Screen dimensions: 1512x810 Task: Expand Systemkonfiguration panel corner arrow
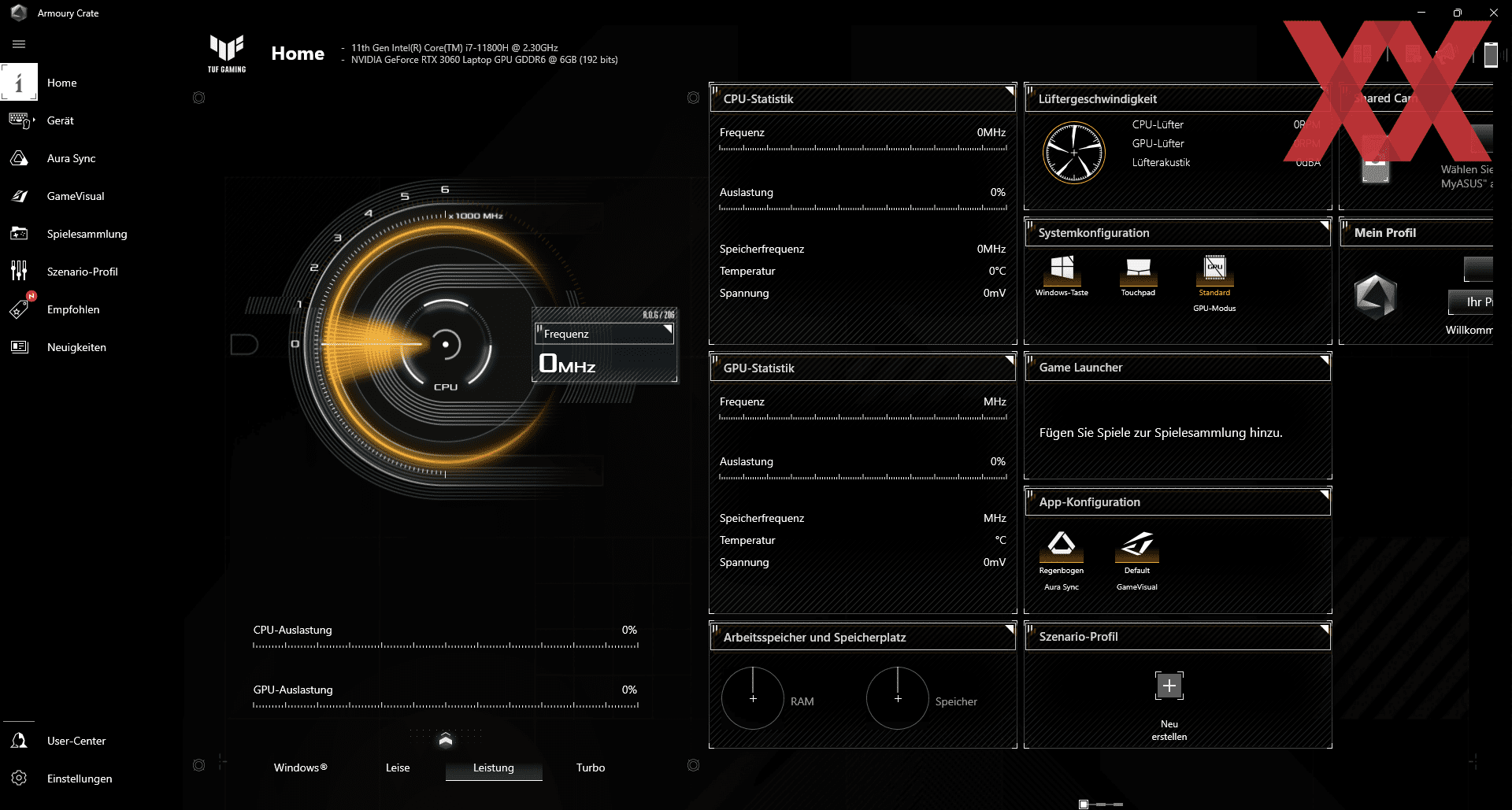pos(1324,226)
